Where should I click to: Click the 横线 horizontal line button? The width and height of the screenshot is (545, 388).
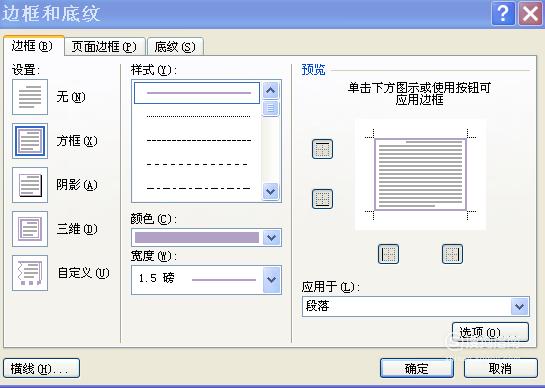pyautogui.click(x=41, y=369)
